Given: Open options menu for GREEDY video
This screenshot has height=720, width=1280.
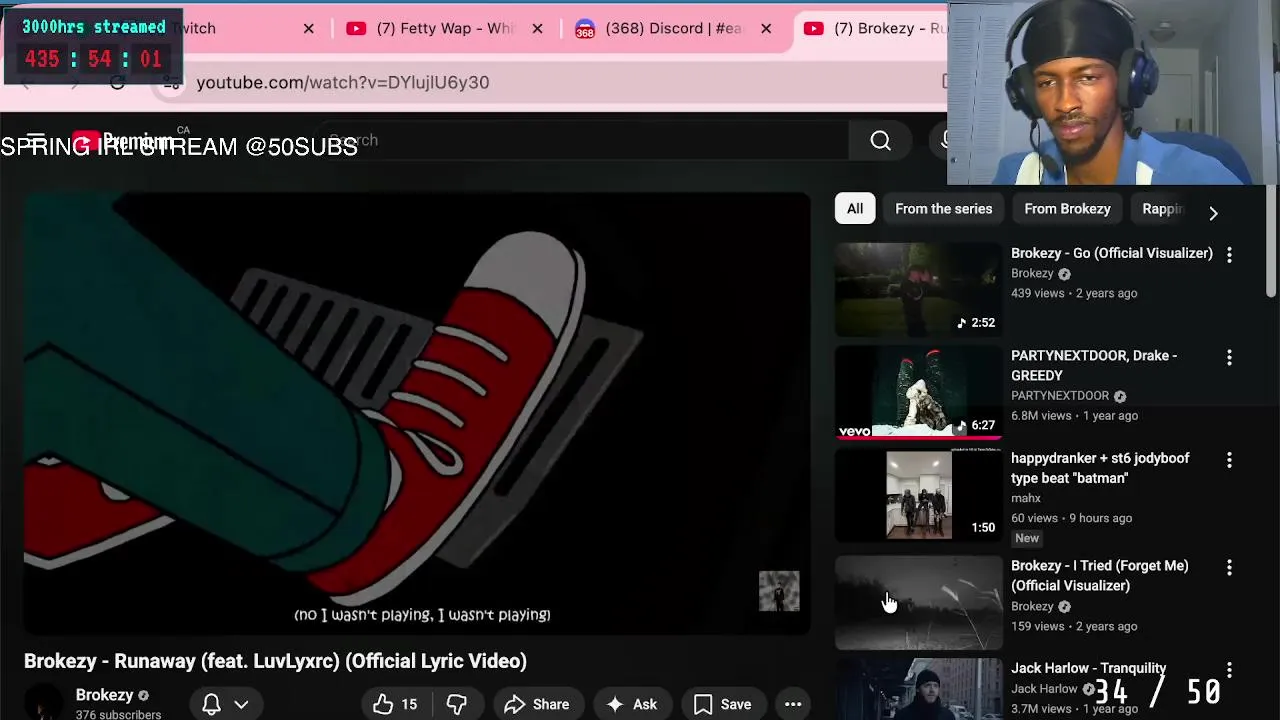Looking at the screenshot, I should pos(1229,357).
